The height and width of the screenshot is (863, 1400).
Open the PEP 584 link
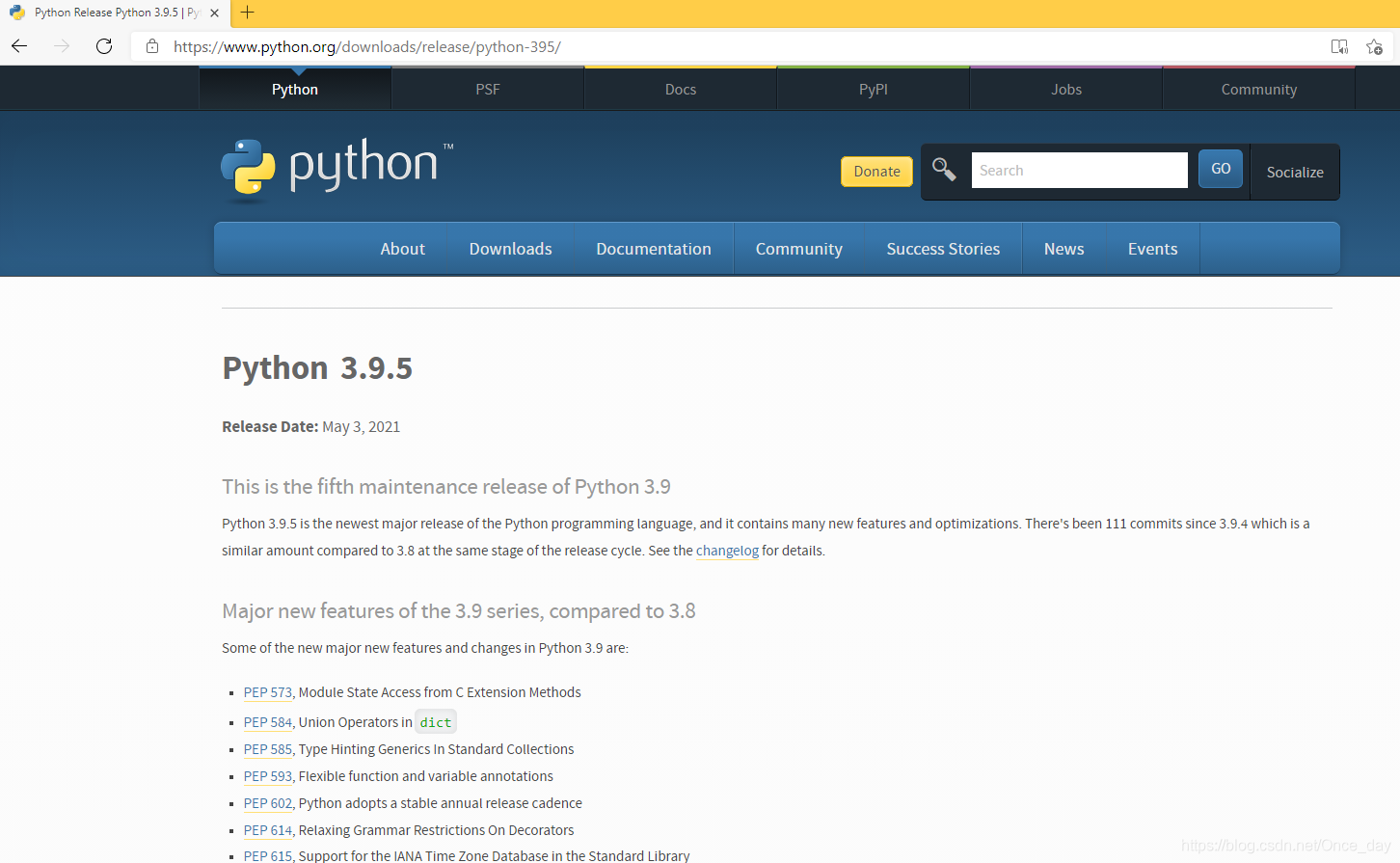[267, 722]
